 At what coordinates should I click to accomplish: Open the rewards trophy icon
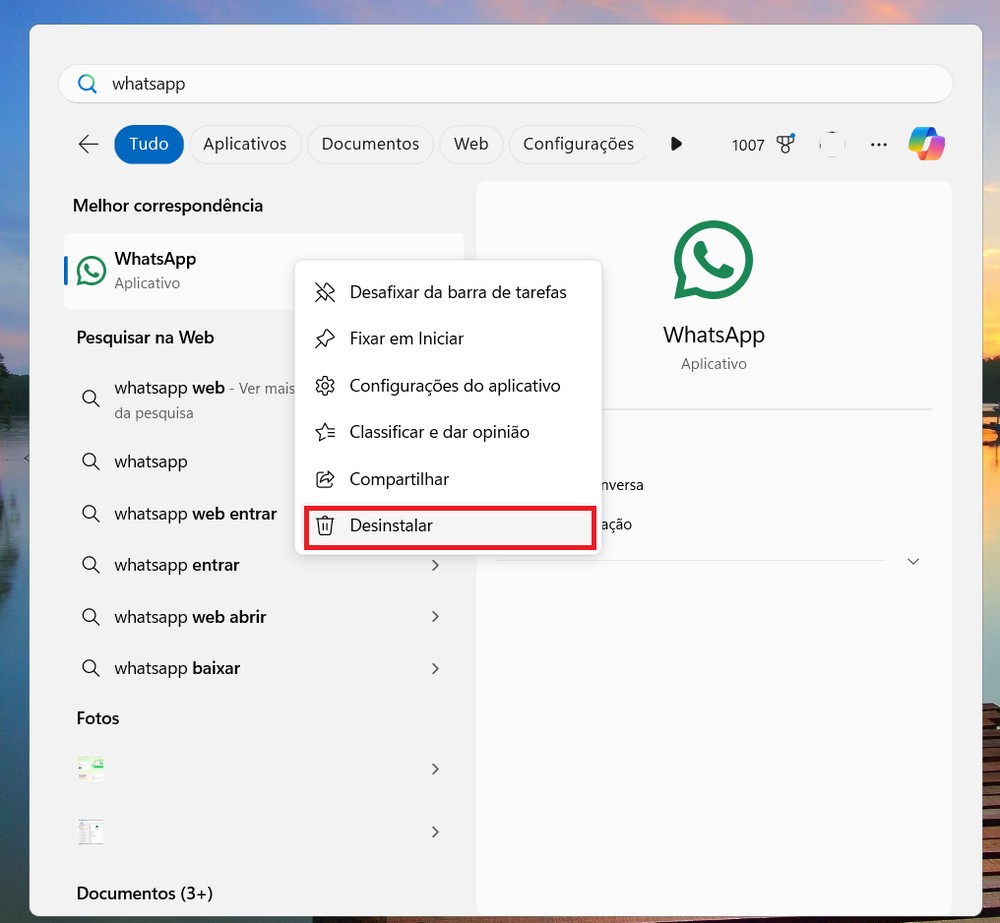[785, 144]
